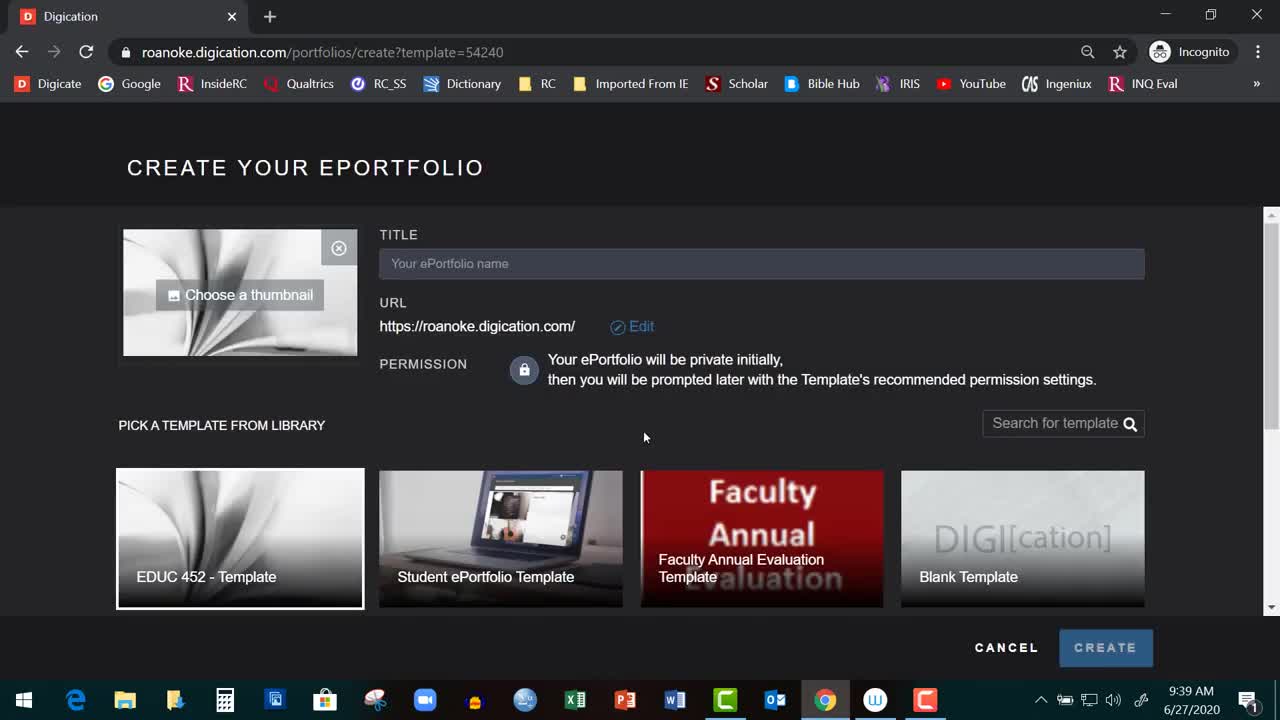Open the Windows Start menu

click(x=24, y=700)
